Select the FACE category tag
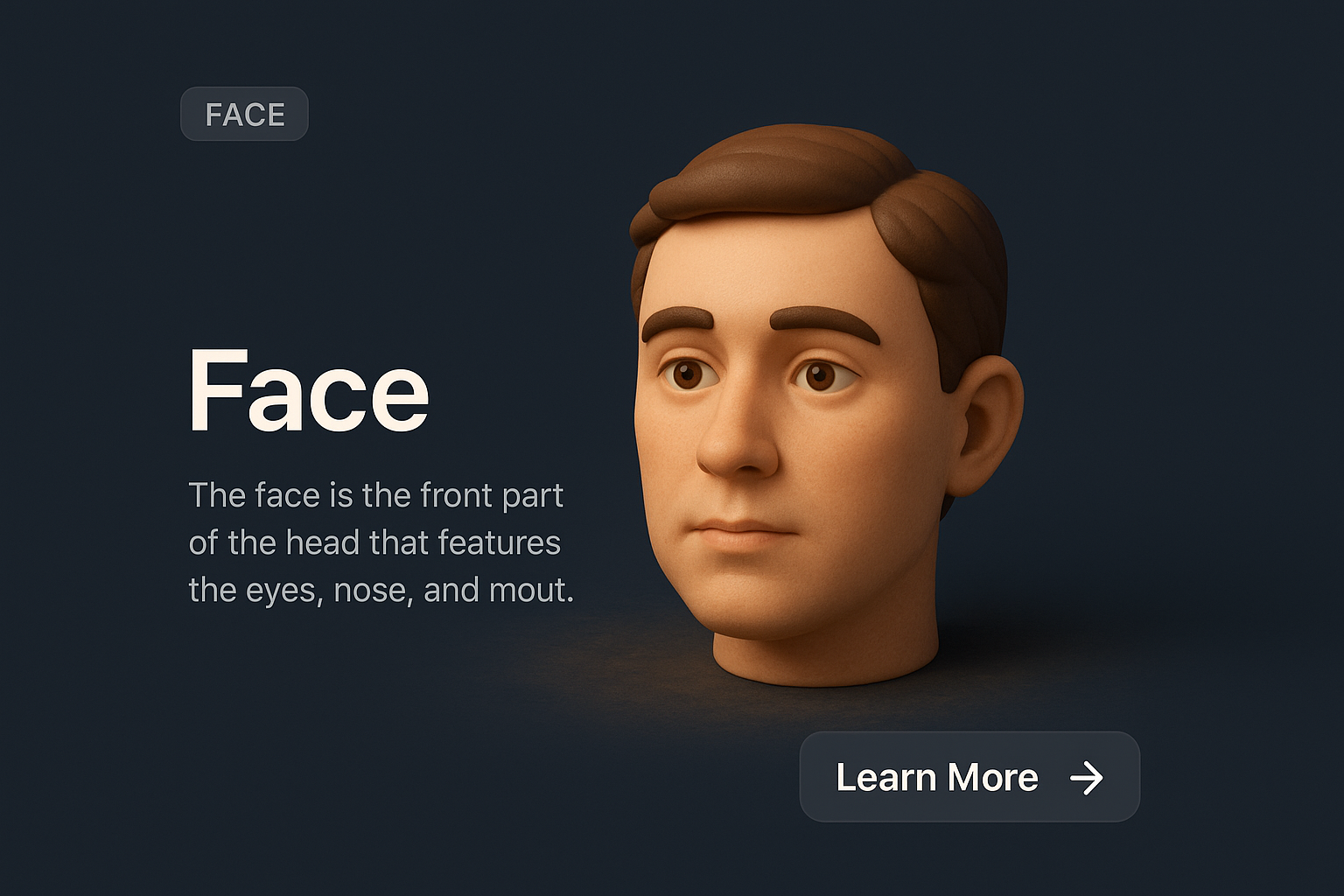This screenshot has height=896, width=1344. pyautogui.click(x=244, y=114)
